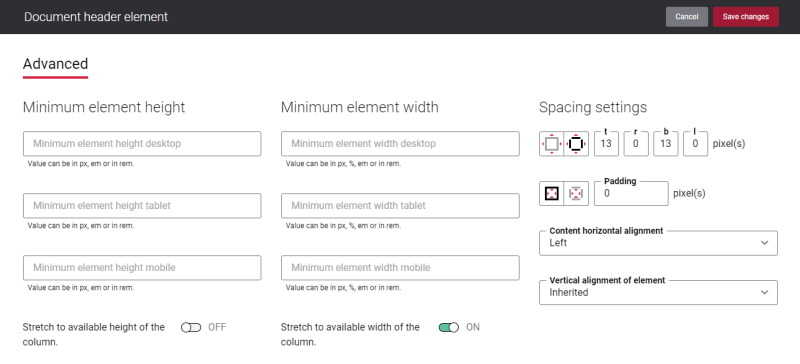Screen dimensions: 800x364
Task: Click the Padding value field
Action: pos(631,193)
